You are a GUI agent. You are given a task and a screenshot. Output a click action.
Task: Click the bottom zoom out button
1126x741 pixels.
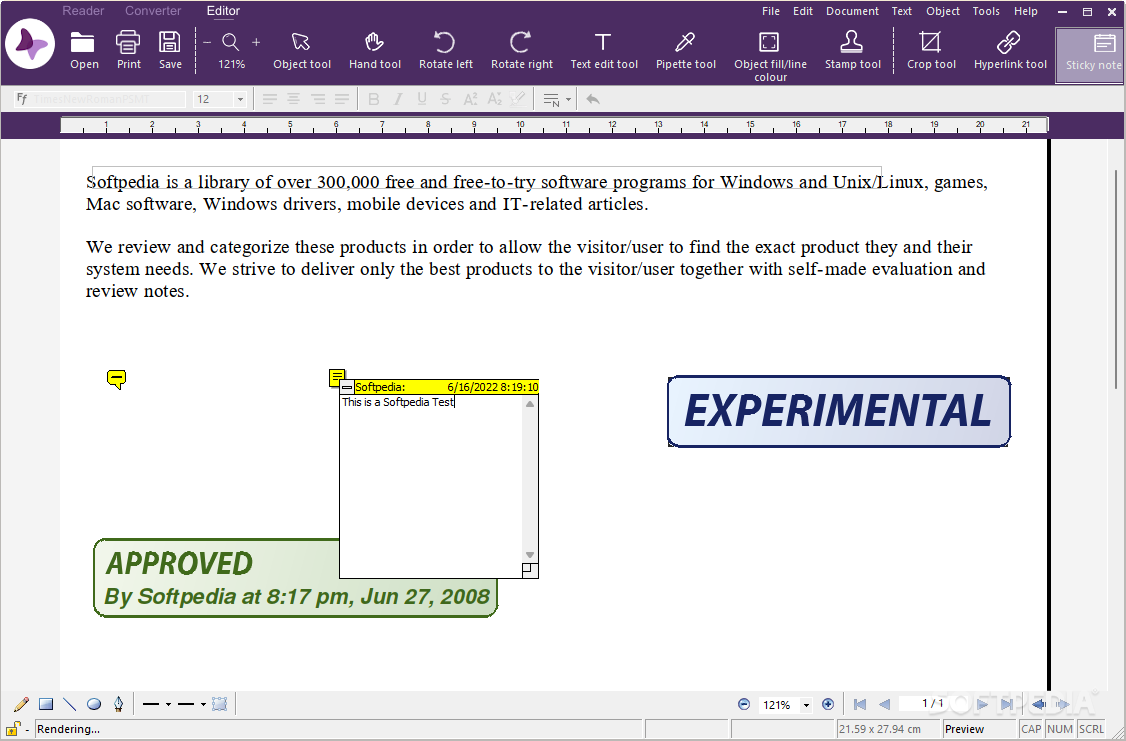click(x=744, y=704)
